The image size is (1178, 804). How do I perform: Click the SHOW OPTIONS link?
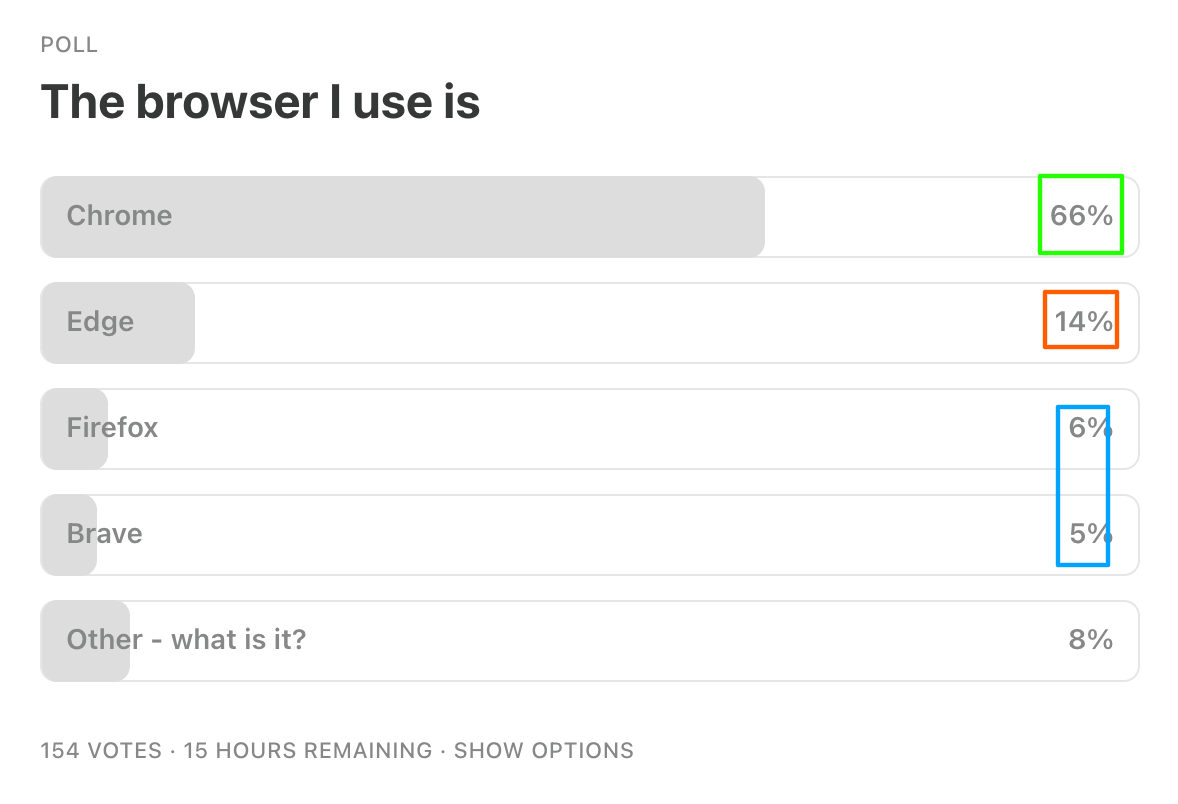tap(543, 750)
